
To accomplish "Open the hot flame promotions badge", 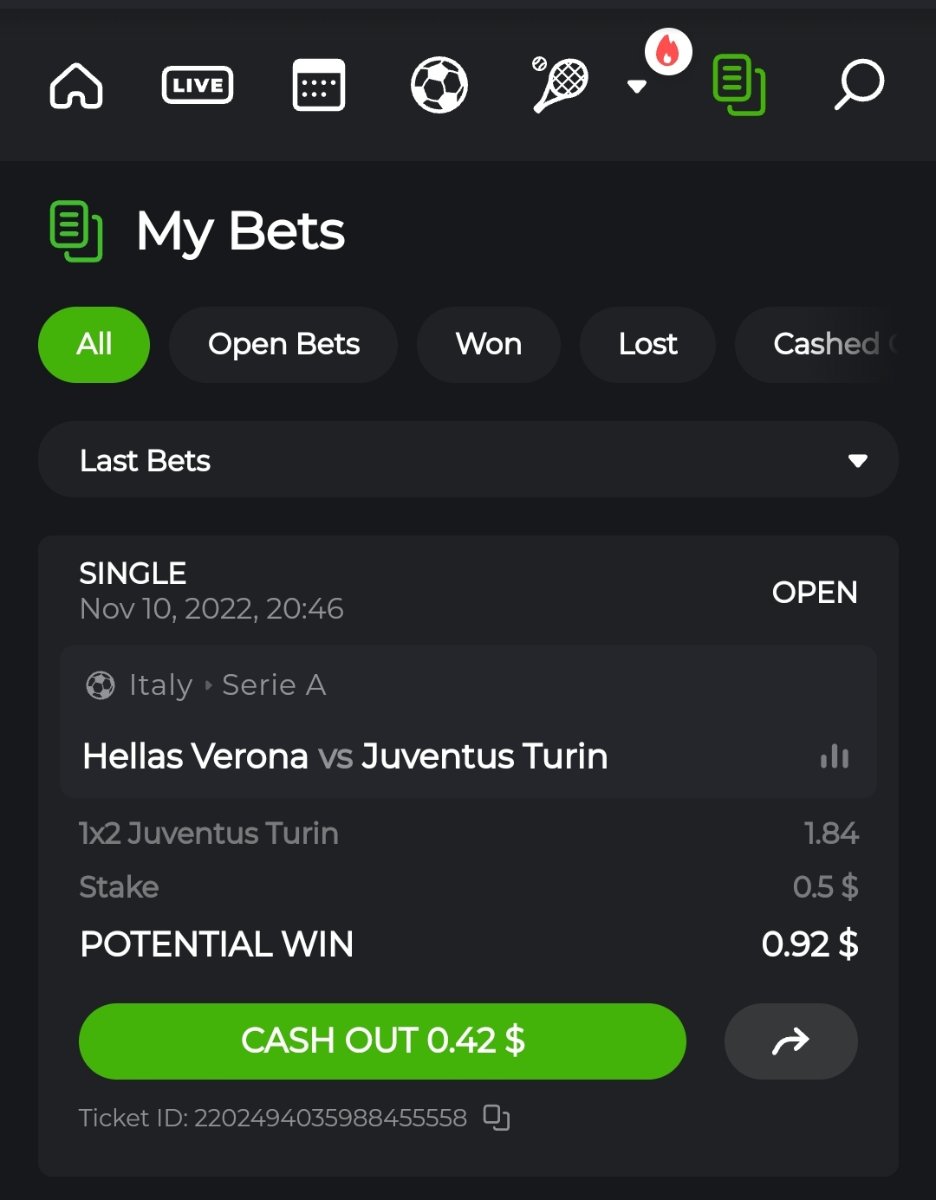I will 668,51.
